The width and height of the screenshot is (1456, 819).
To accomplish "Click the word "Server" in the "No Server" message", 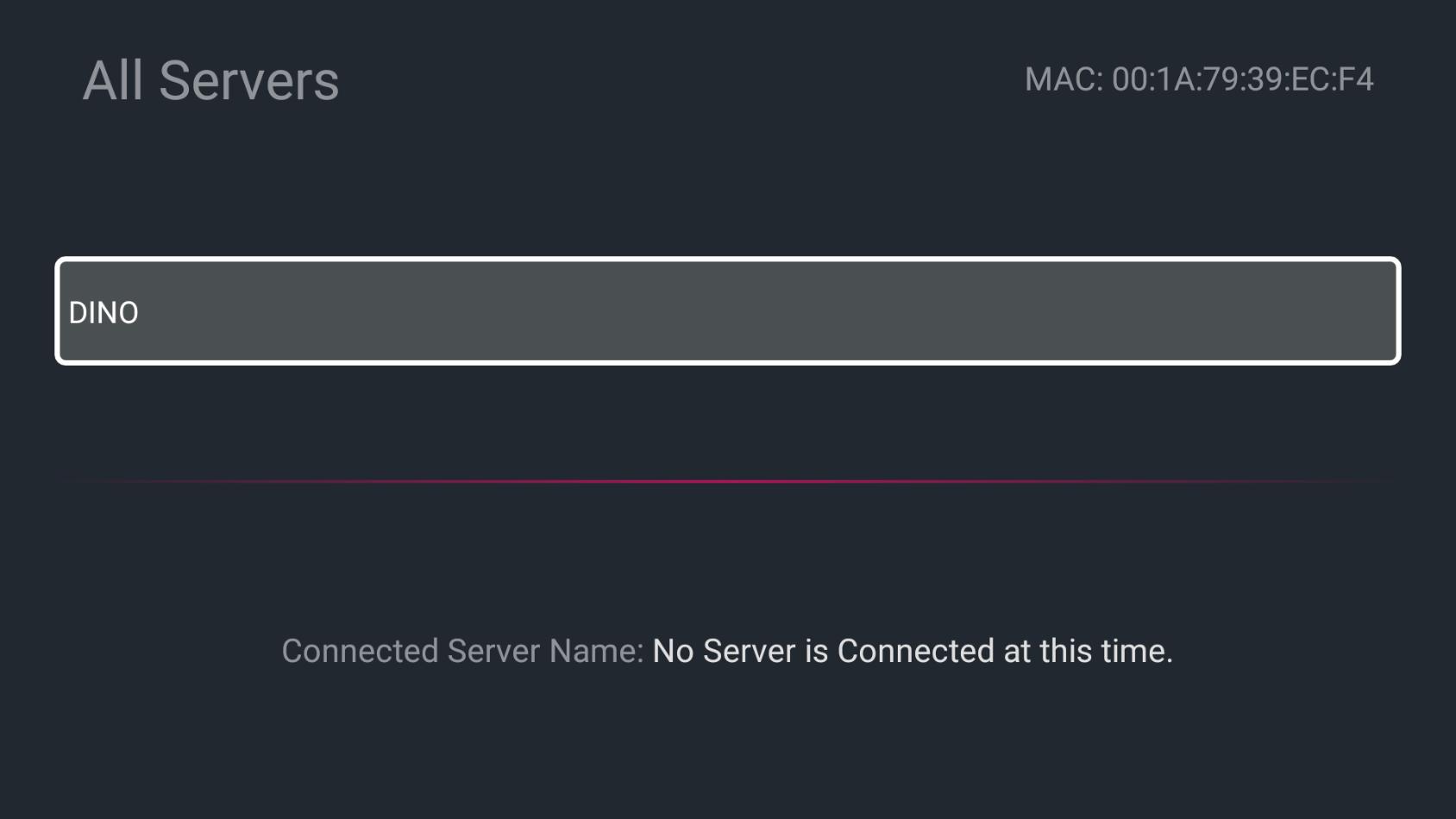I will pos(749,651).
